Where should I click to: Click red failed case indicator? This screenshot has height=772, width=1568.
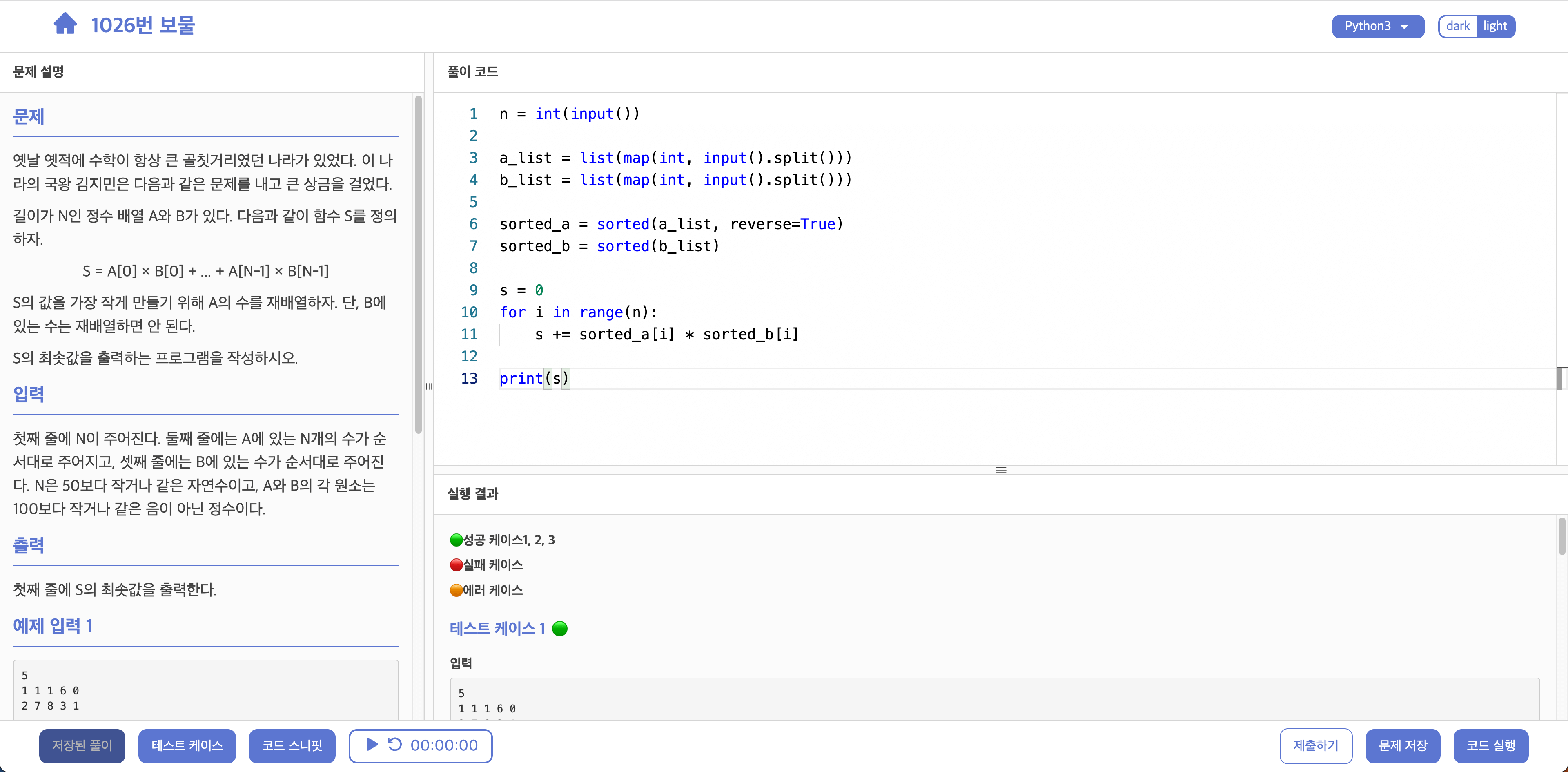pyautogui.click(x=456, y=565)
